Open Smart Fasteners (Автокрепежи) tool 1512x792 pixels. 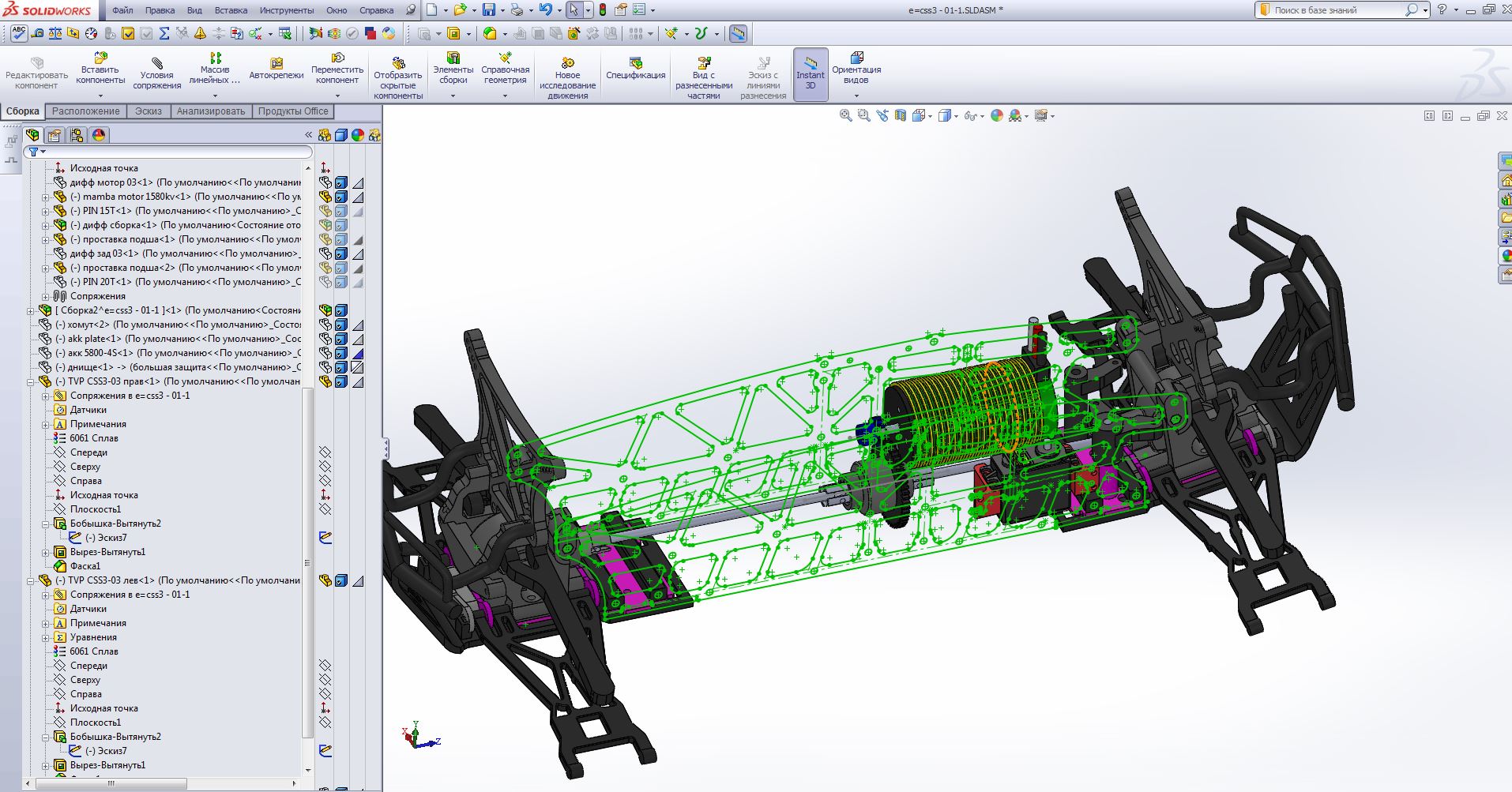click(276, 68)
